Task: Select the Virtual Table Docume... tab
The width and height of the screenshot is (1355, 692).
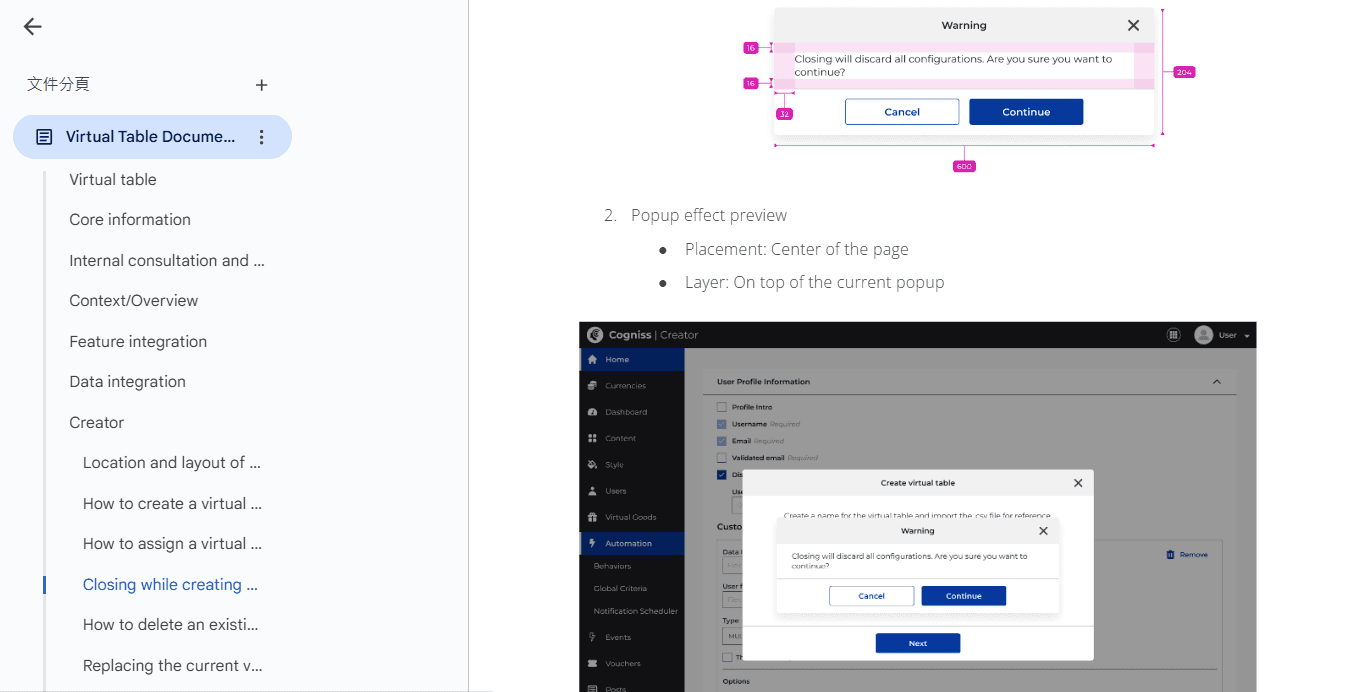Action: [x=152, y=137]
